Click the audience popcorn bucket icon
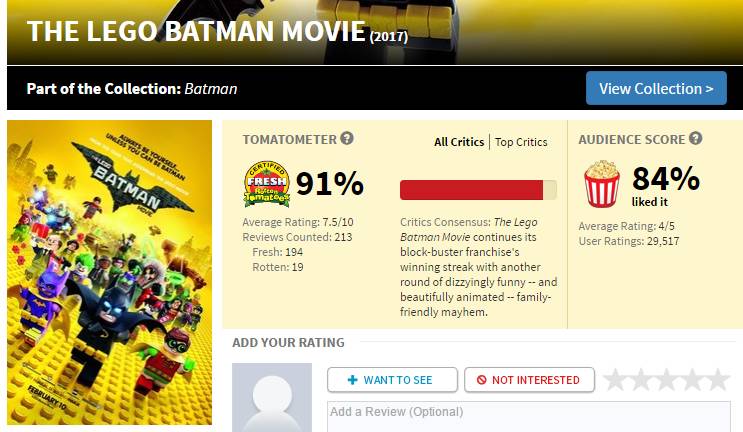This screenshot has width=743, height=432. pos(602,184)
